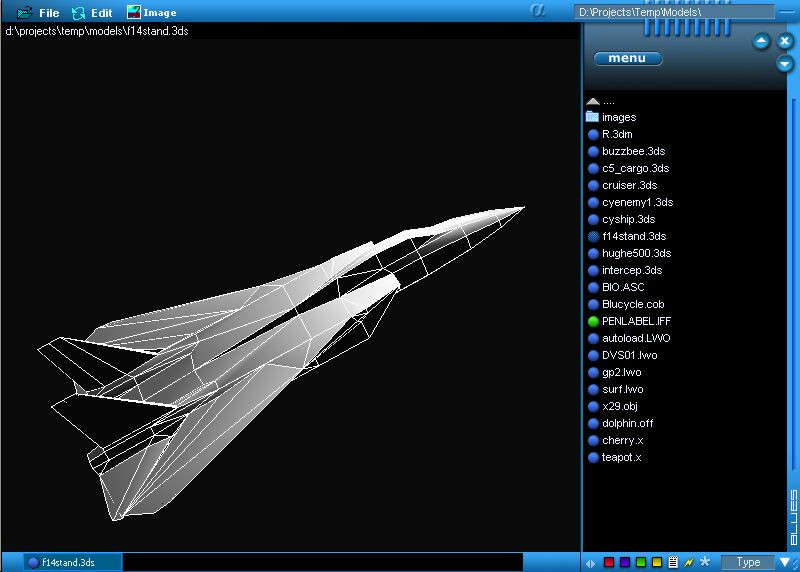Go up to parent folder entry
The height and width of the screenshot is (572, 800).
tap(601, 101)
